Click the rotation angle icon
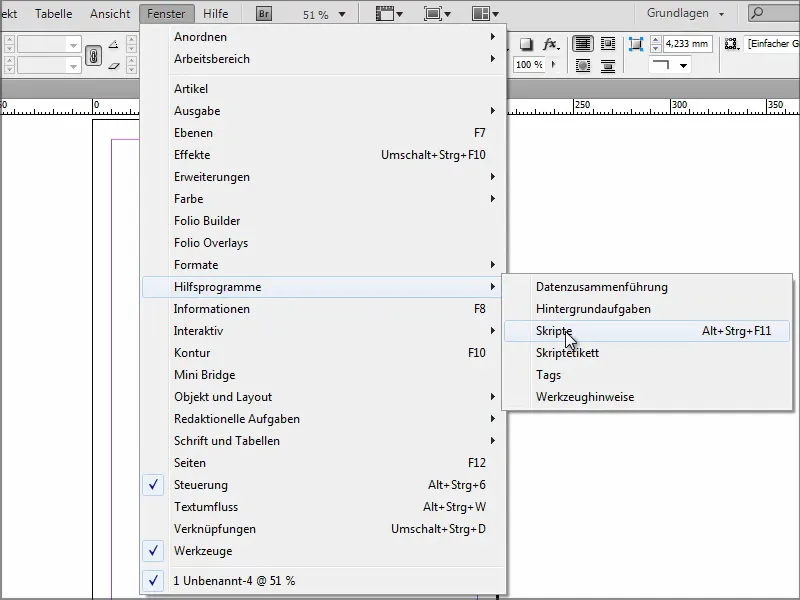800x600 pixels. pos(114,44)
